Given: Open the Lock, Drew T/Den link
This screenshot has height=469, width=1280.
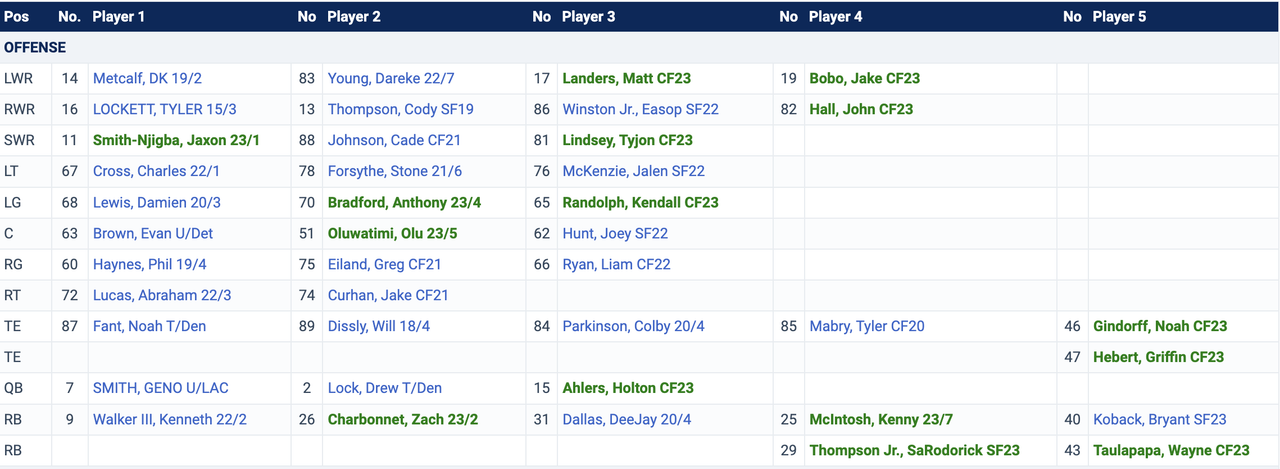Looking at the screenshot, I should click(384, 388).
